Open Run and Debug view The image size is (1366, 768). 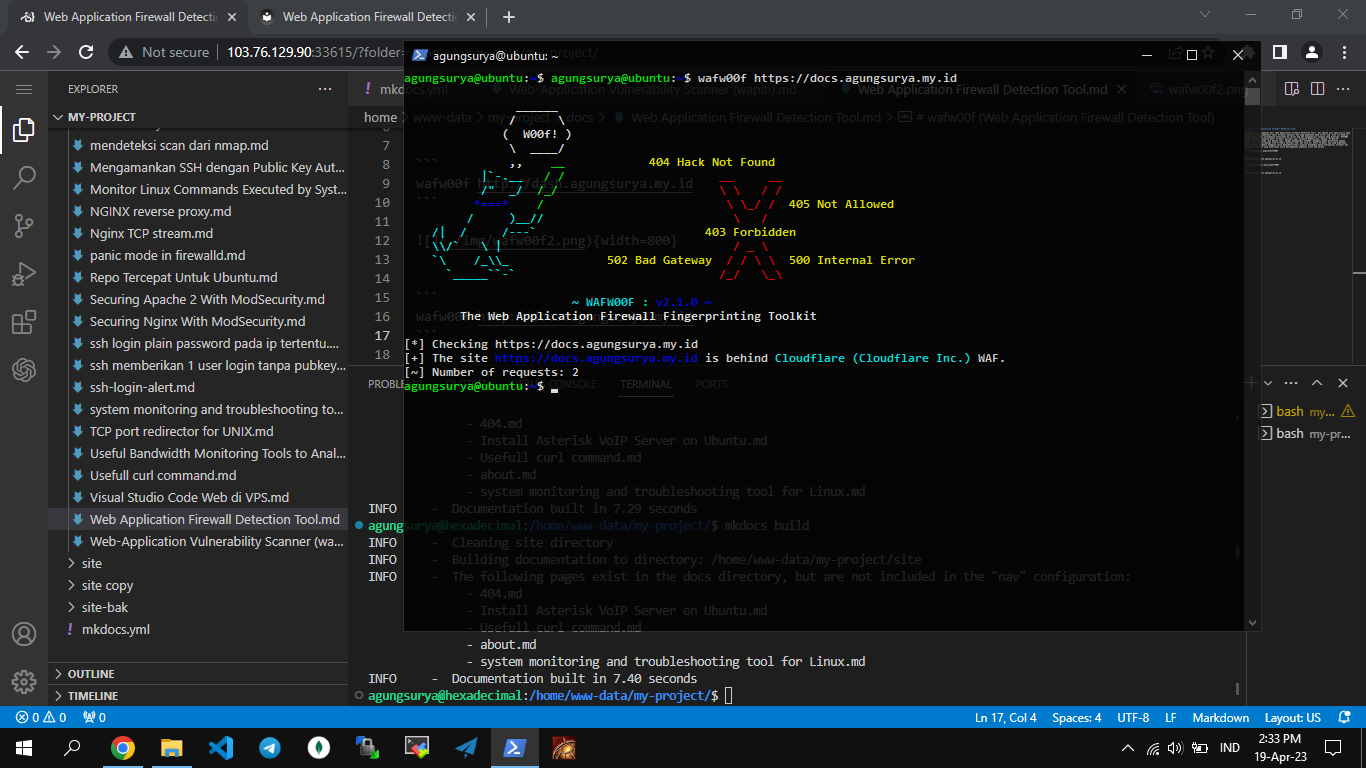(x=24, y=275)
